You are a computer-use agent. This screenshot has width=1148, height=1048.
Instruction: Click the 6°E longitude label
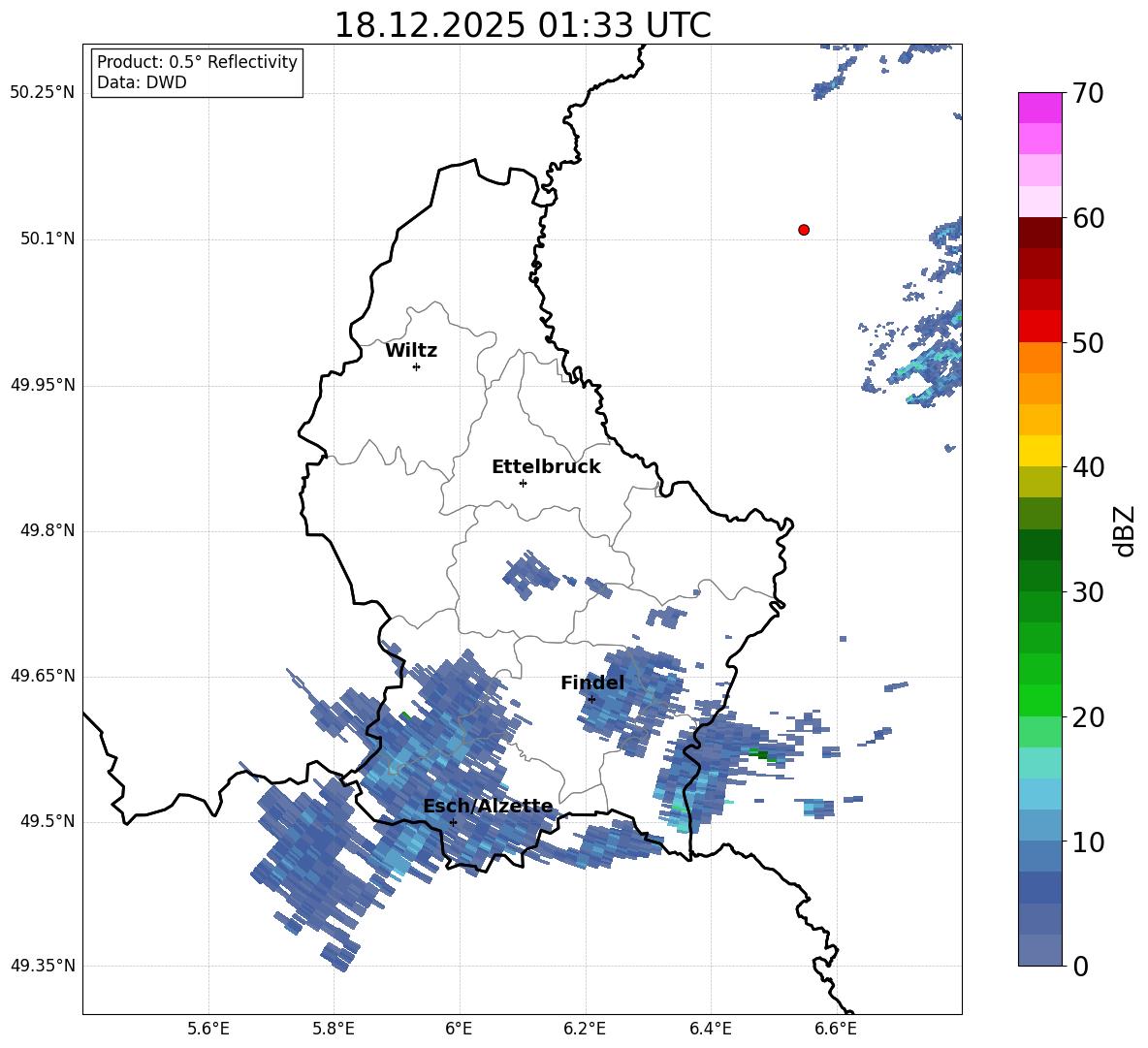point(459,1029)
